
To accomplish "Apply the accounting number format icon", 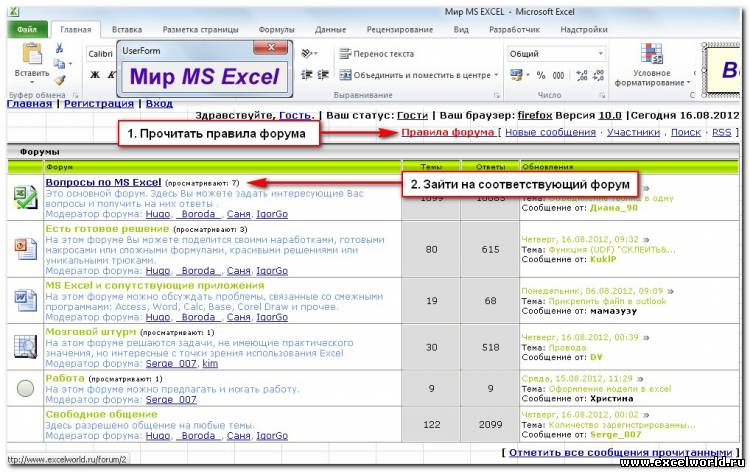I will click(516, 75).
